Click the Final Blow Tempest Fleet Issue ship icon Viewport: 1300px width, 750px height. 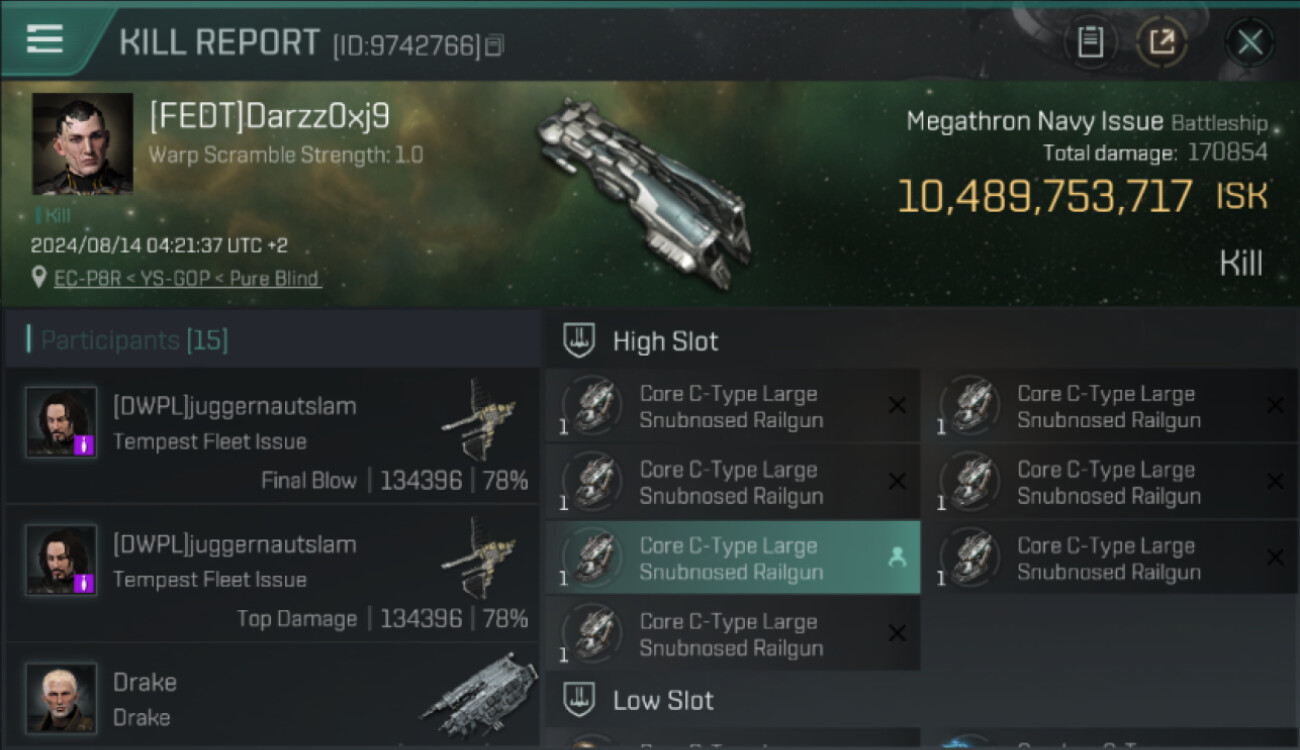pos(479,418)
